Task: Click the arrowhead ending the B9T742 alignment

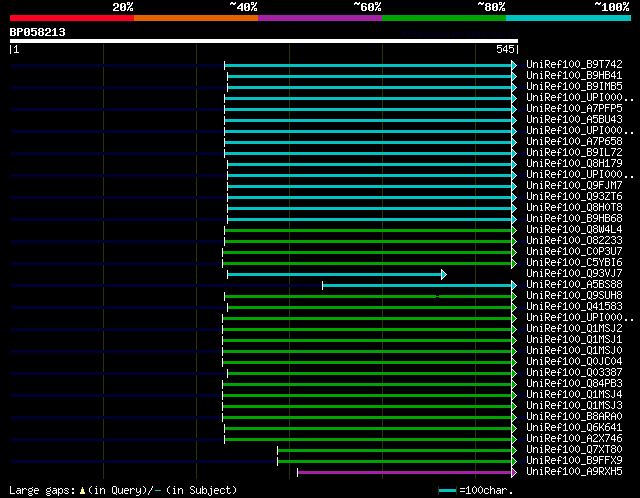Action: [514, 65]
